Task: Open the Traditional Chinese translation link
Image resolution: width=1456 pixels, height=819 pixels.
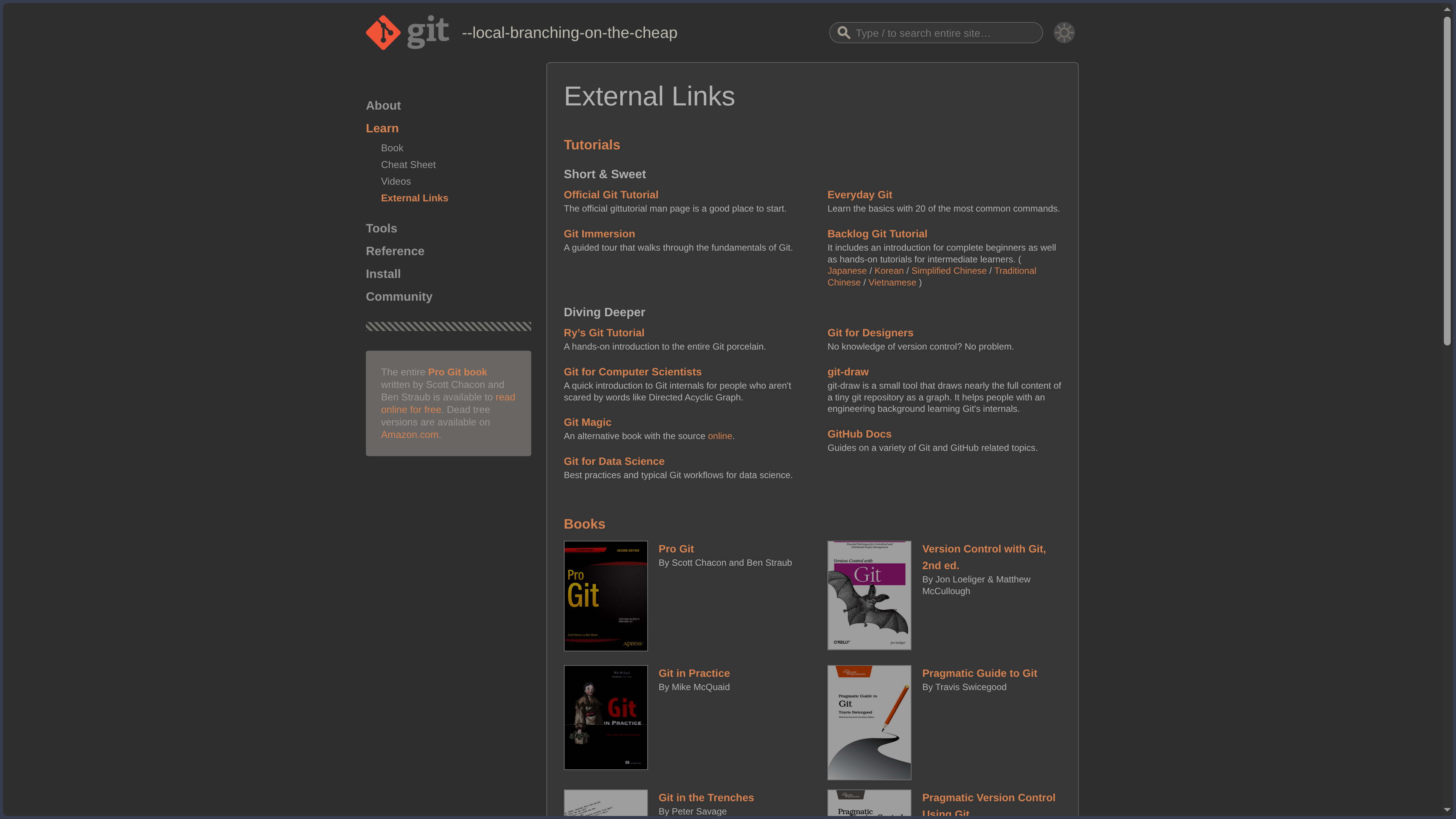Action: click(x=1015, y=271)
